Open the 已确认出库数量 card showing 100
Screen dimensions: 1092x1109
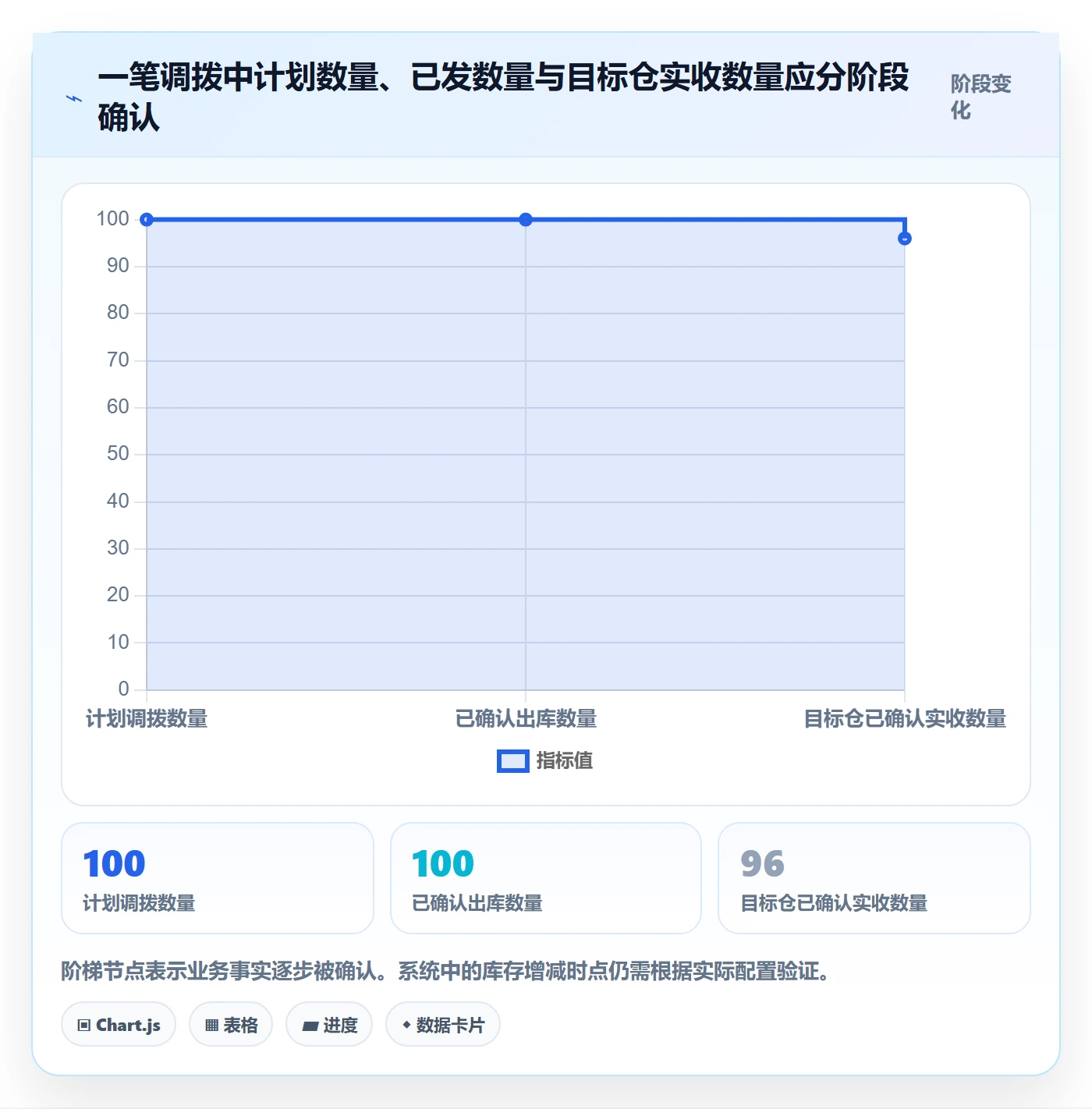(x=546, y=878)
